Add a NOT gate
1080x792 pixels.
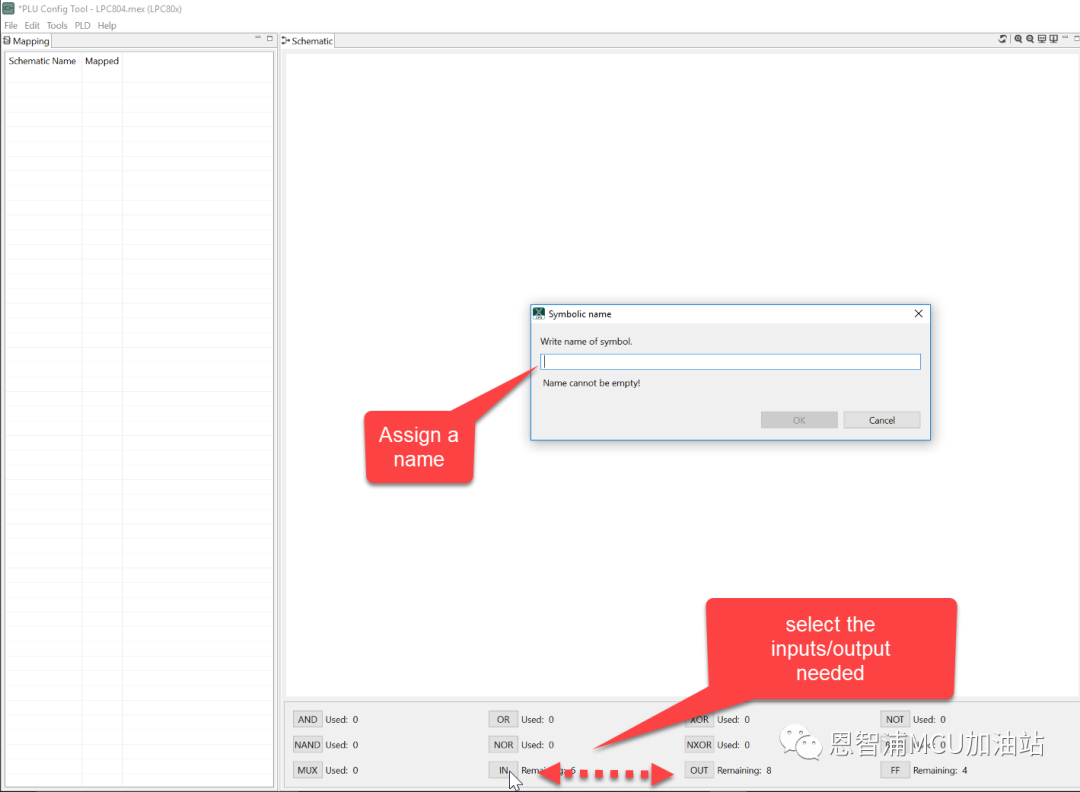[895, 719]
